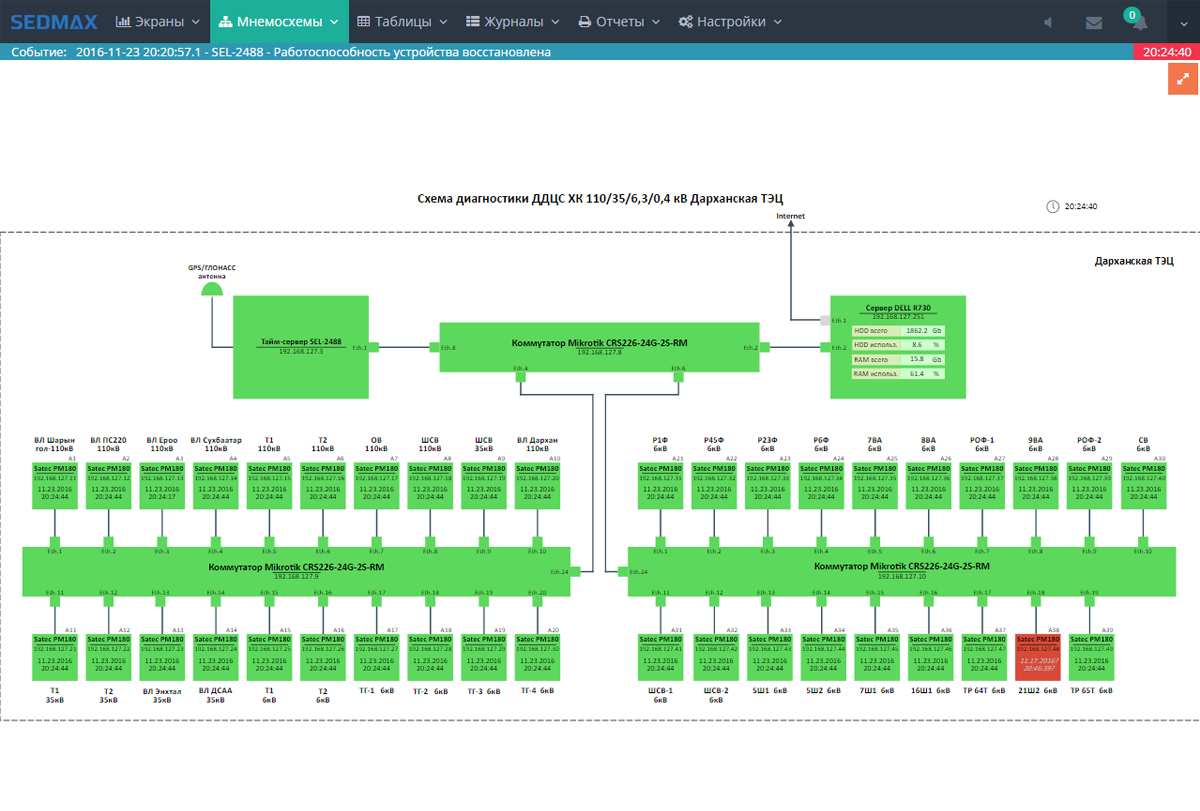Open notifications bell with 0 badge
Image resolution: width=1200 pixels, height=811 pixels.
pyautogui.click(x=1138, y=22)
